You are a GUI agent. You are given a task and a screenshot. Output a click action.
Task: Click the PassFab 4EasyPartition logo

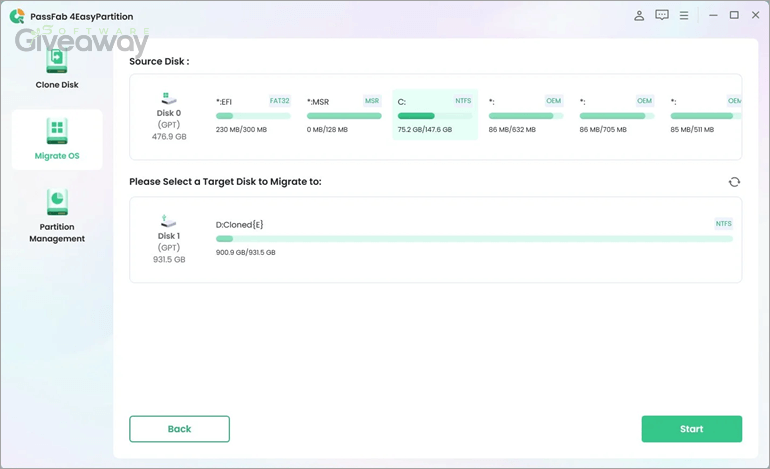(17, 16)
